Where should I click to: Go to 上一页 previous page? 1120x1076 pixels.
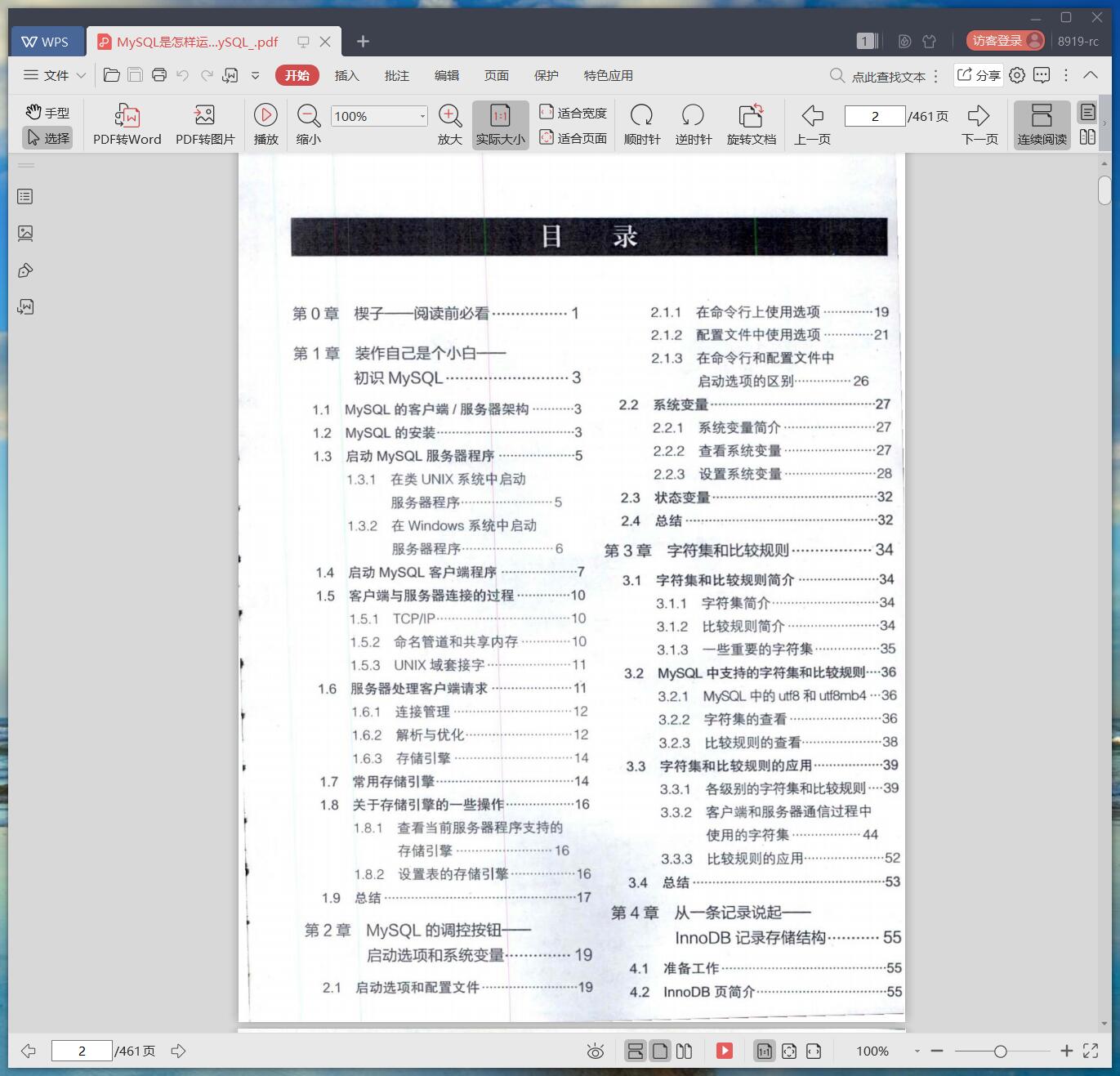click(812, 125)
